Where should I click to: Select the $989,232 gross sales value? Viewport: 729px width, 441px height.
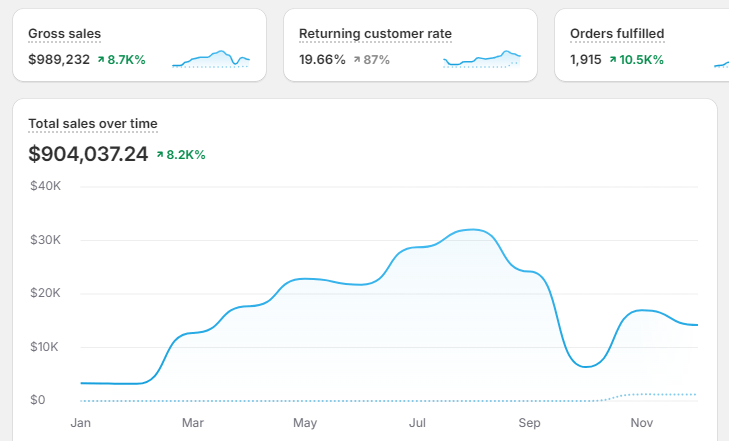click(x=59, y=60)
